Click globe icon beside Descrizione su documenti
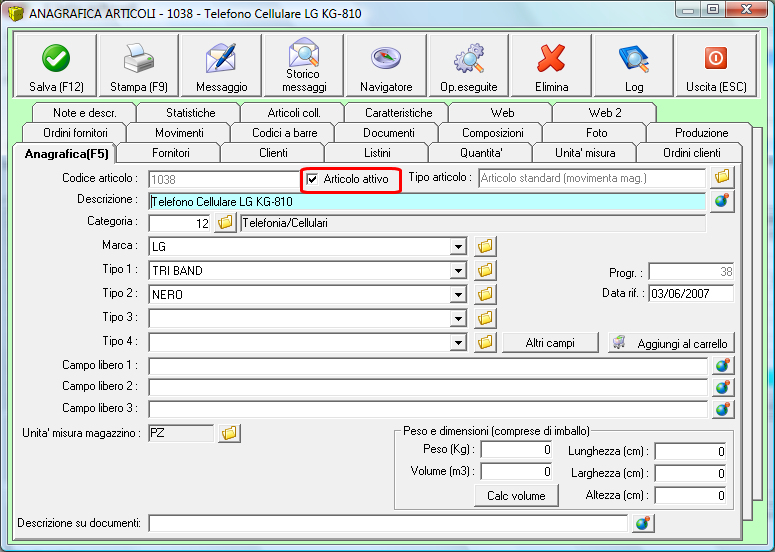 pyautogui.click(x=643, y=523)
